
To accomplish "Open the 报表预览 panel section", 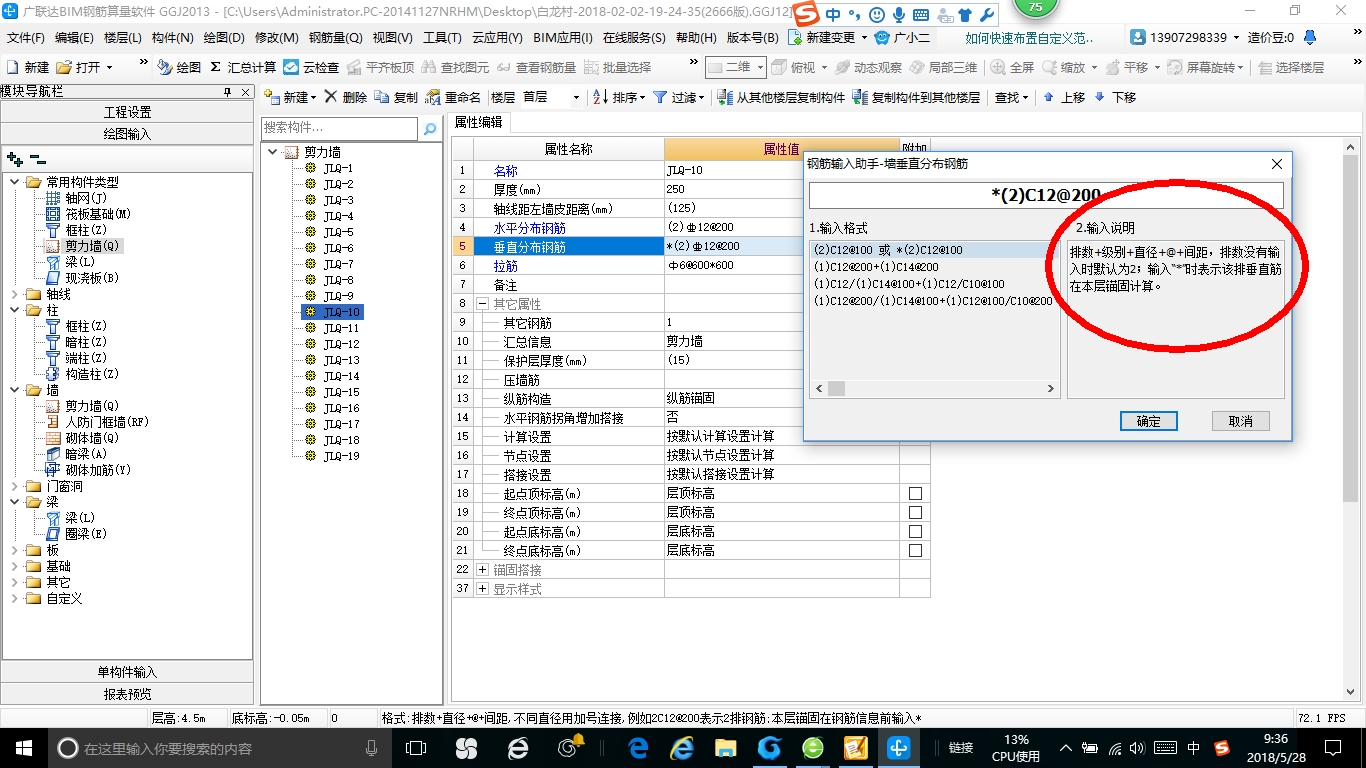I will pos(127,694).
